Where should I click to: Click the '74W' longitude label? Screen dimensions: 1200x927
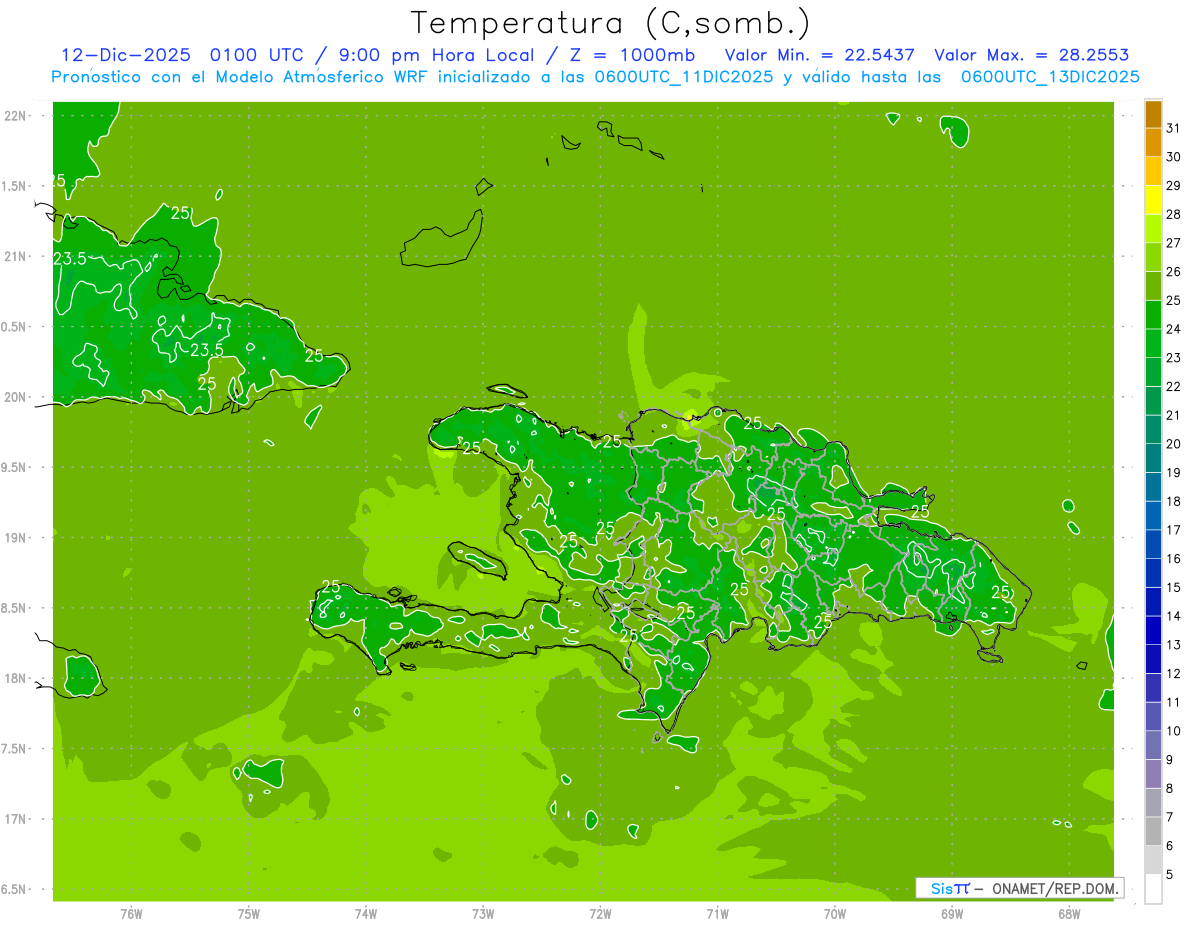click(x=366, y=913)
